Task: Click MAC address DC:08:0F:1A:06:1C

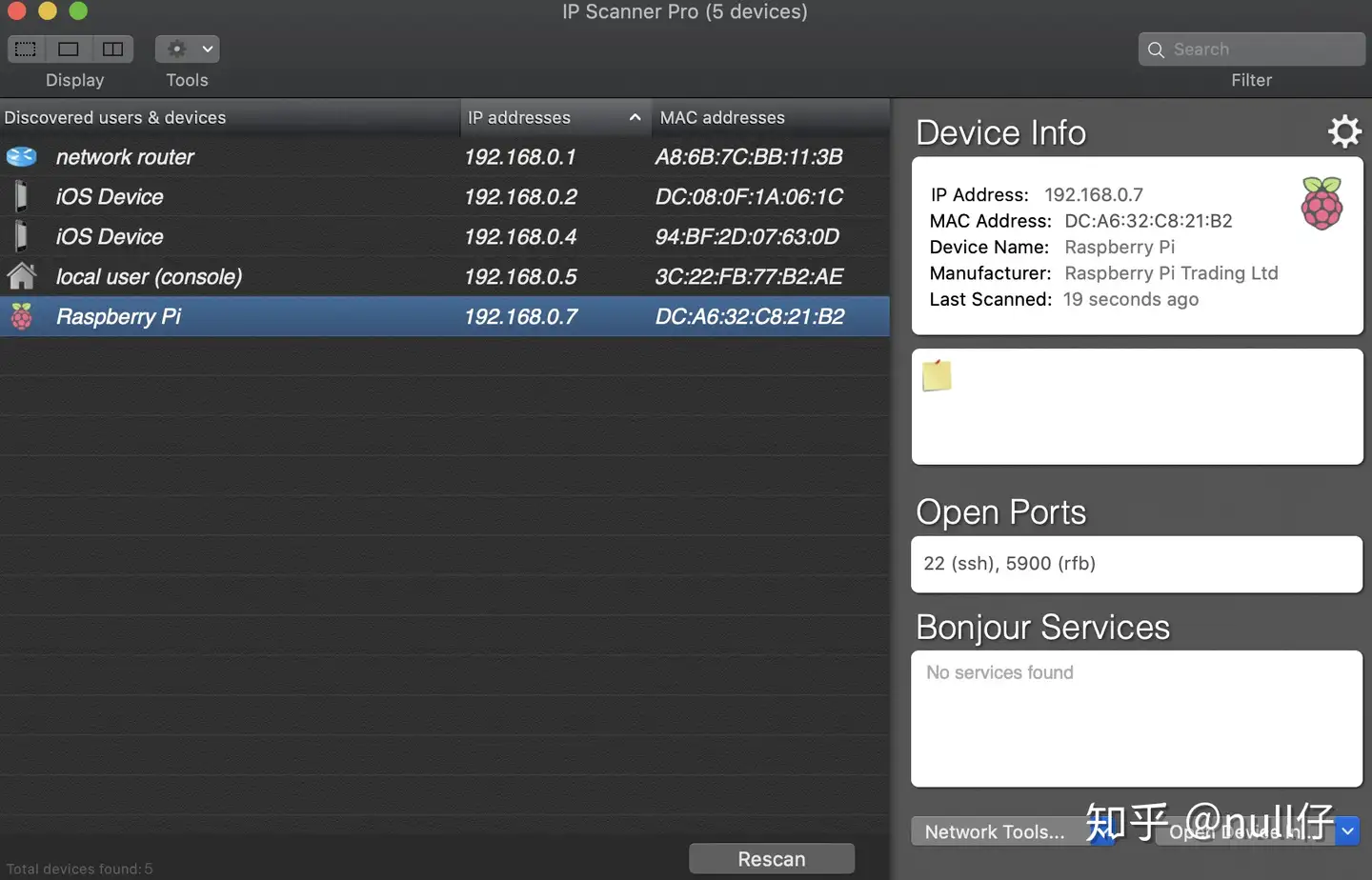Action: tap(749, 196)
